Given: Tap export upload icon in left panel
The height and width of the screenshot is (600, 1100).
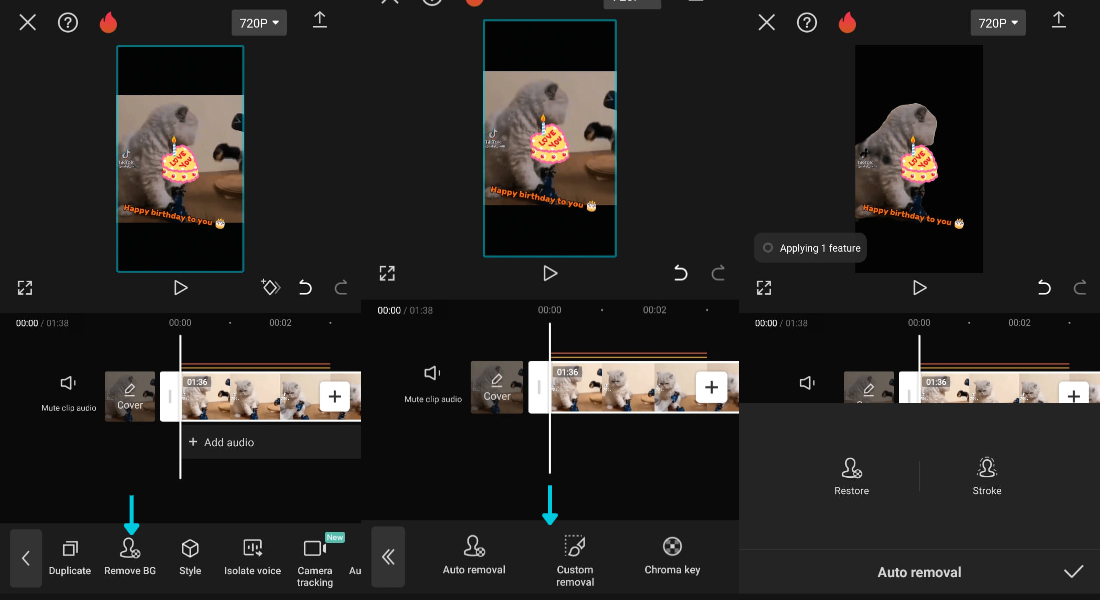Looking at the screenshot, I should click(x=319, y=20).
